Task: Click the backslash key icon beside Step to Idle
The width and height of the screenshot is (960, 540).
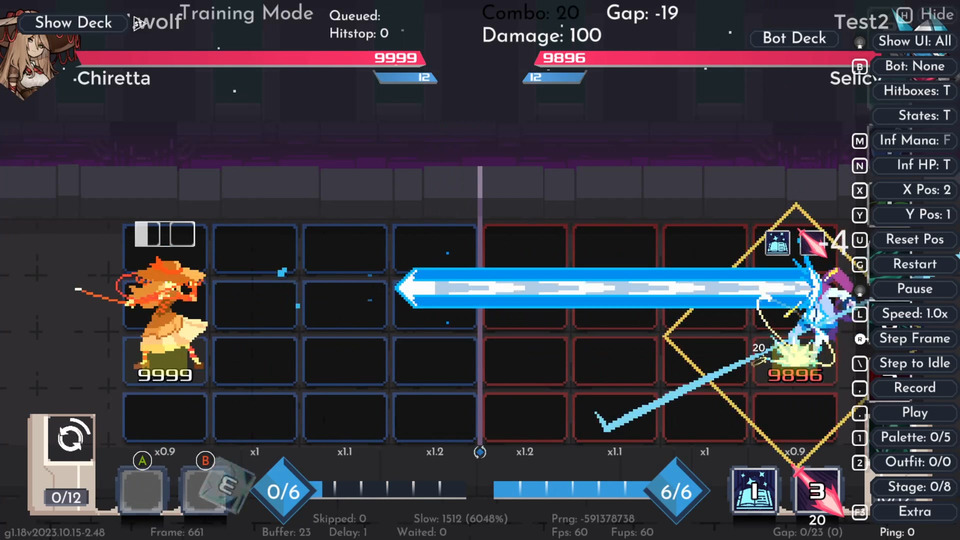Action: (860, 364)
